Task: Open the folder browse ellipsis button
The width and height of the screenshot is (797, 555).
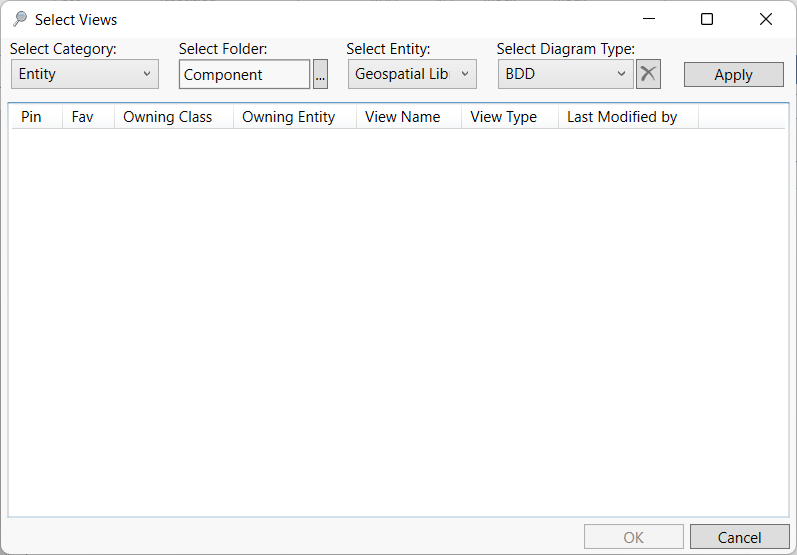Action: coord(320,75)
